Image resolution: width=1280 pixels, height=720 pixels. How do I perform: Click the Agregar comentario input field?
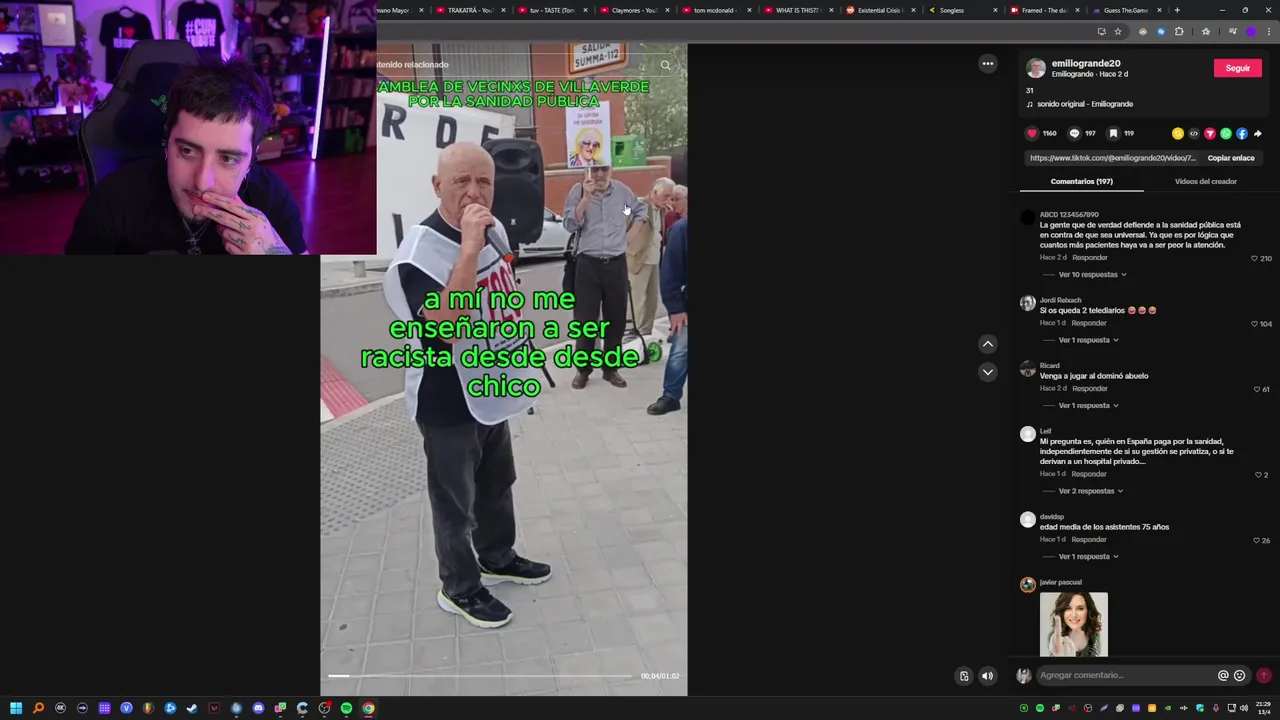pos(1125,676)
